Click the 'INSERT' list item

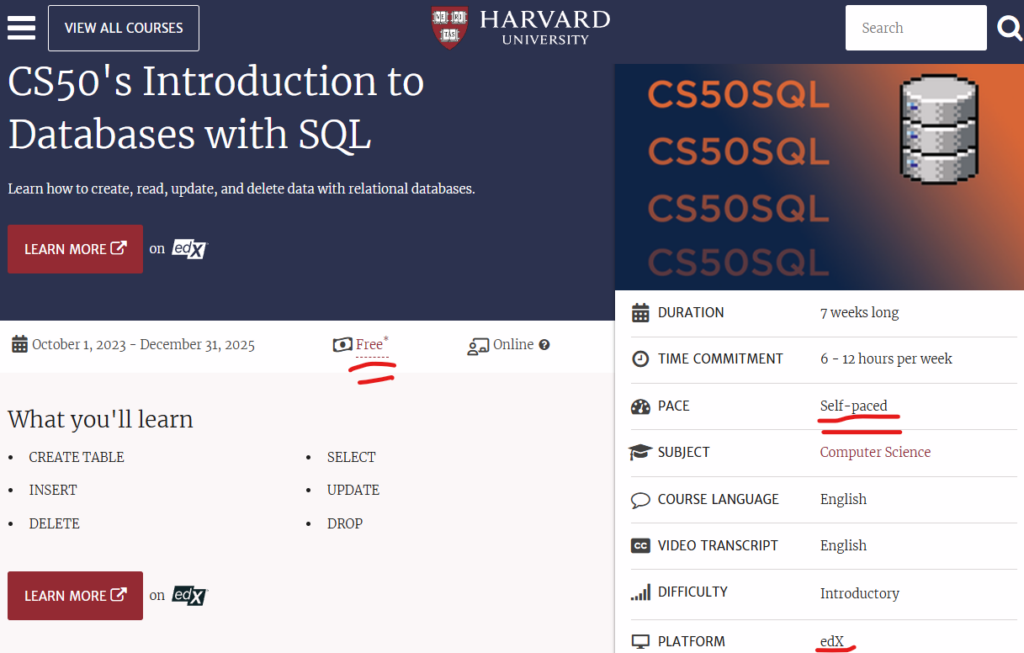pos(53,490)
